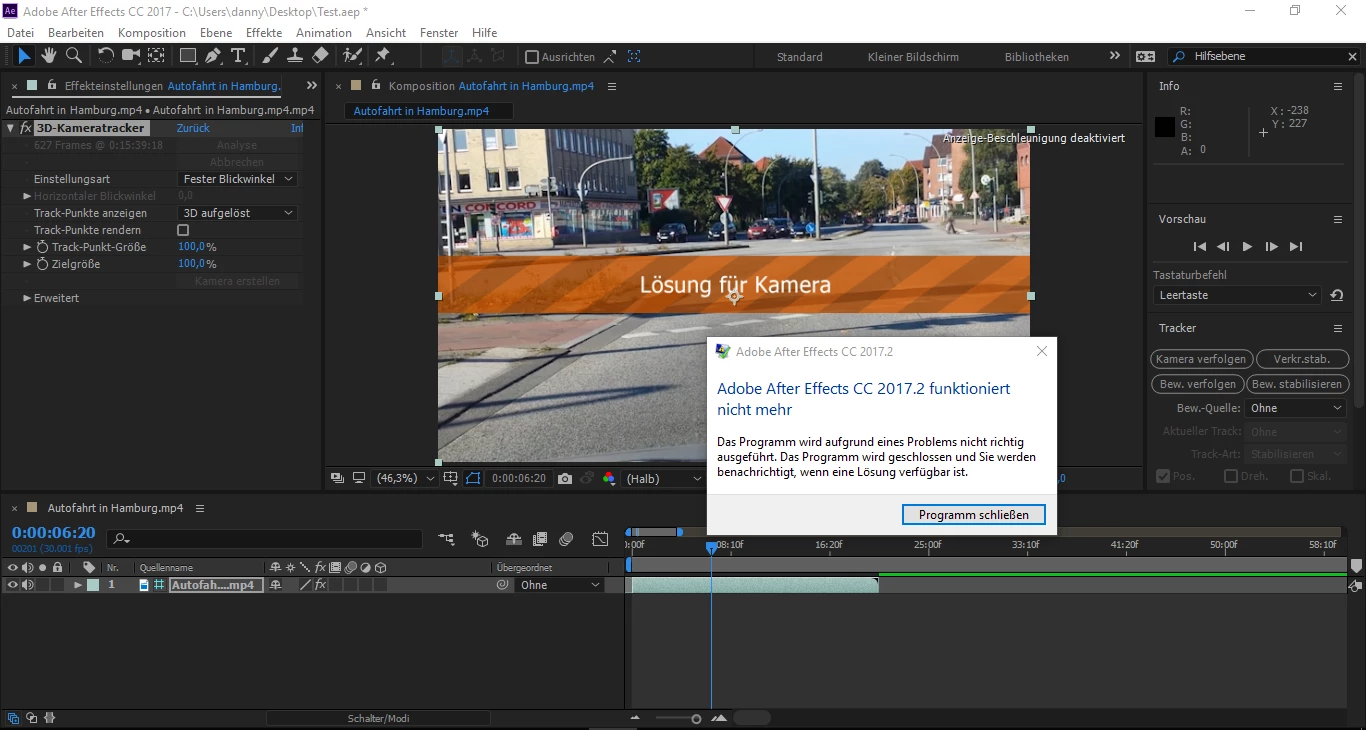Open the Komposition menu
The height and width of the screenshot is (730, 1366).
(152, 33)
